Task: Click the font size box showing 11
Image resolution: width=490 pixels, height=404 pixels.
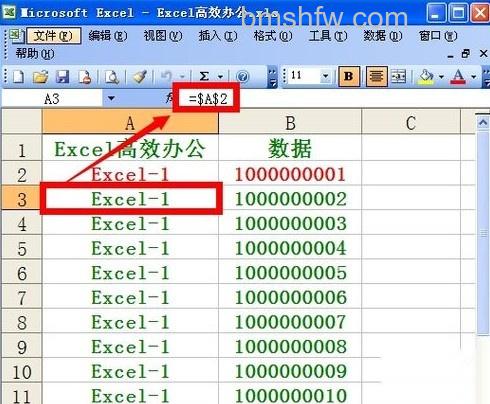Action: tap(305, 76)
